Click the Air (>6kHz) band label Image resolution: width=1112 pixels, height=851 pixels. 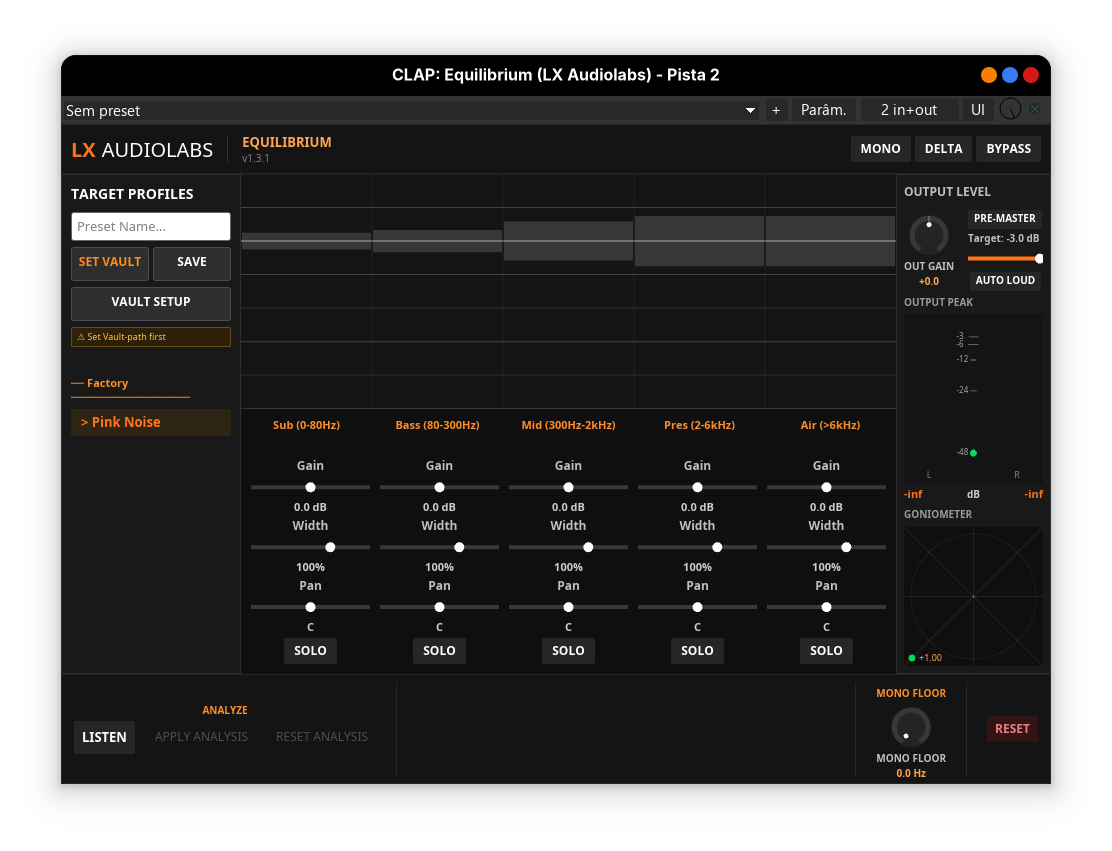coord(830,426)
